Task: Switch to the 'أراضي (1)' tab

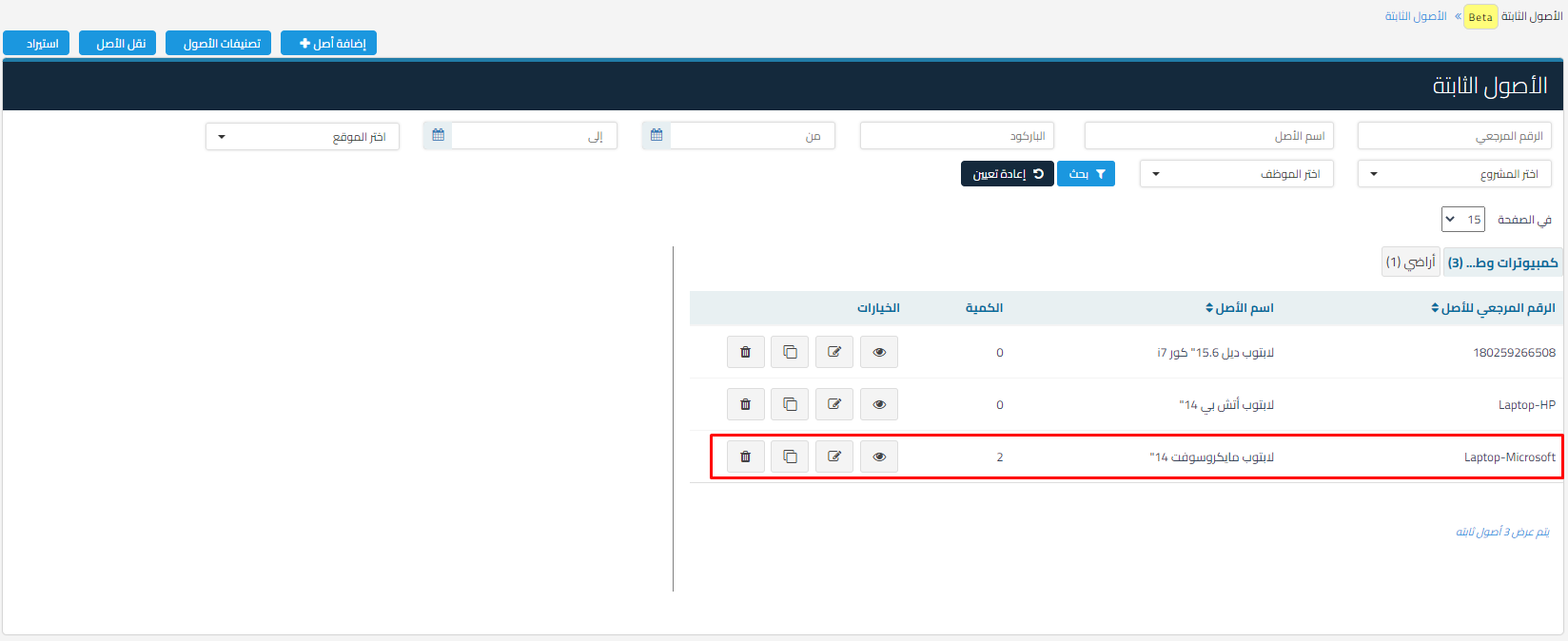Action: [1410, 262]
